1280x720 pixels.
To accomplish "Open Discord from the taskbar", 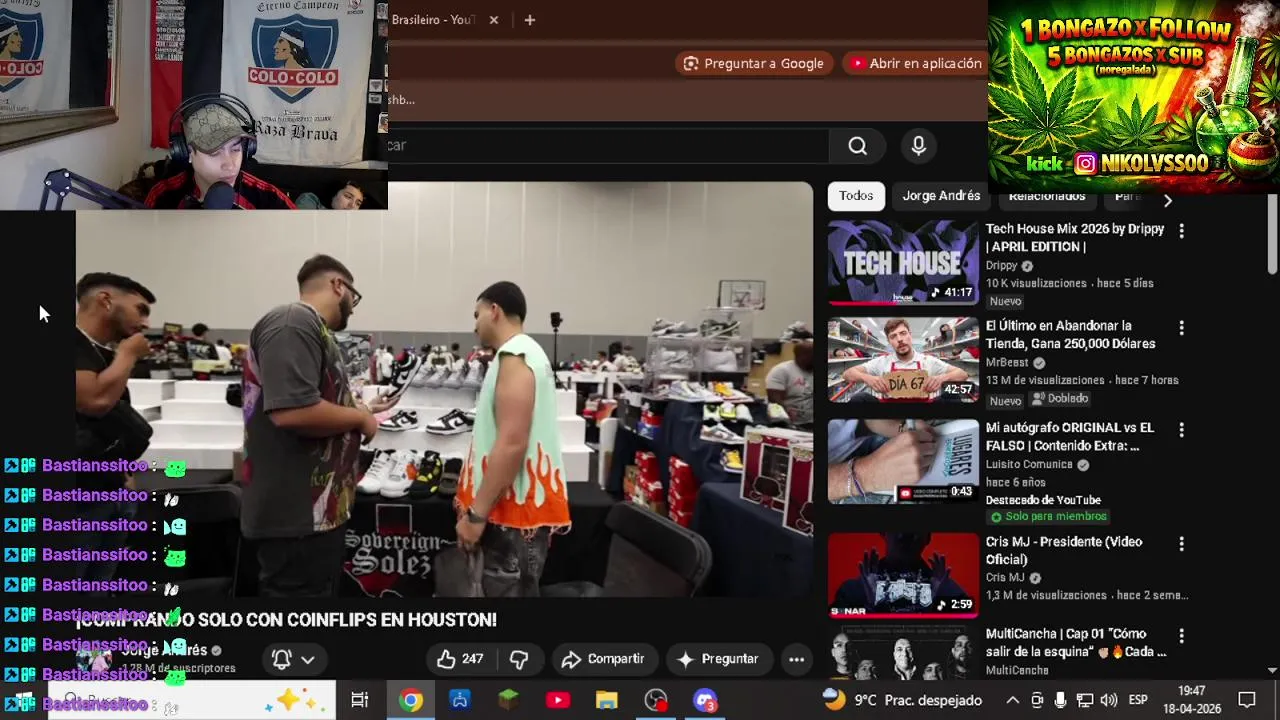I will coord(705,700).
